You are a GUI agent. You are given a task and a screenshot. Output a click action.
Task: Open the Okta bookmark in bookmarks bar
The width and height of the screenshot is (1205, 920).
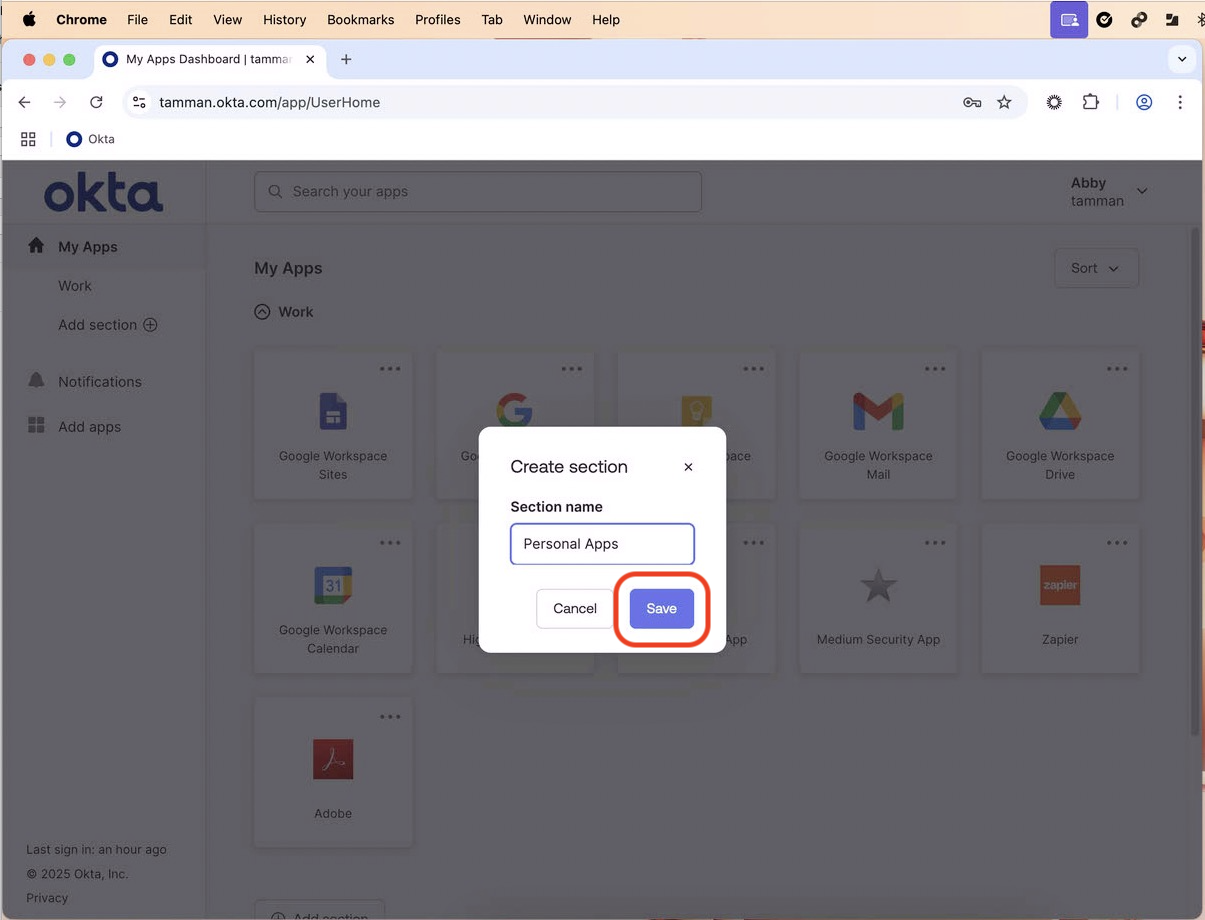click(x=90, y=139)
